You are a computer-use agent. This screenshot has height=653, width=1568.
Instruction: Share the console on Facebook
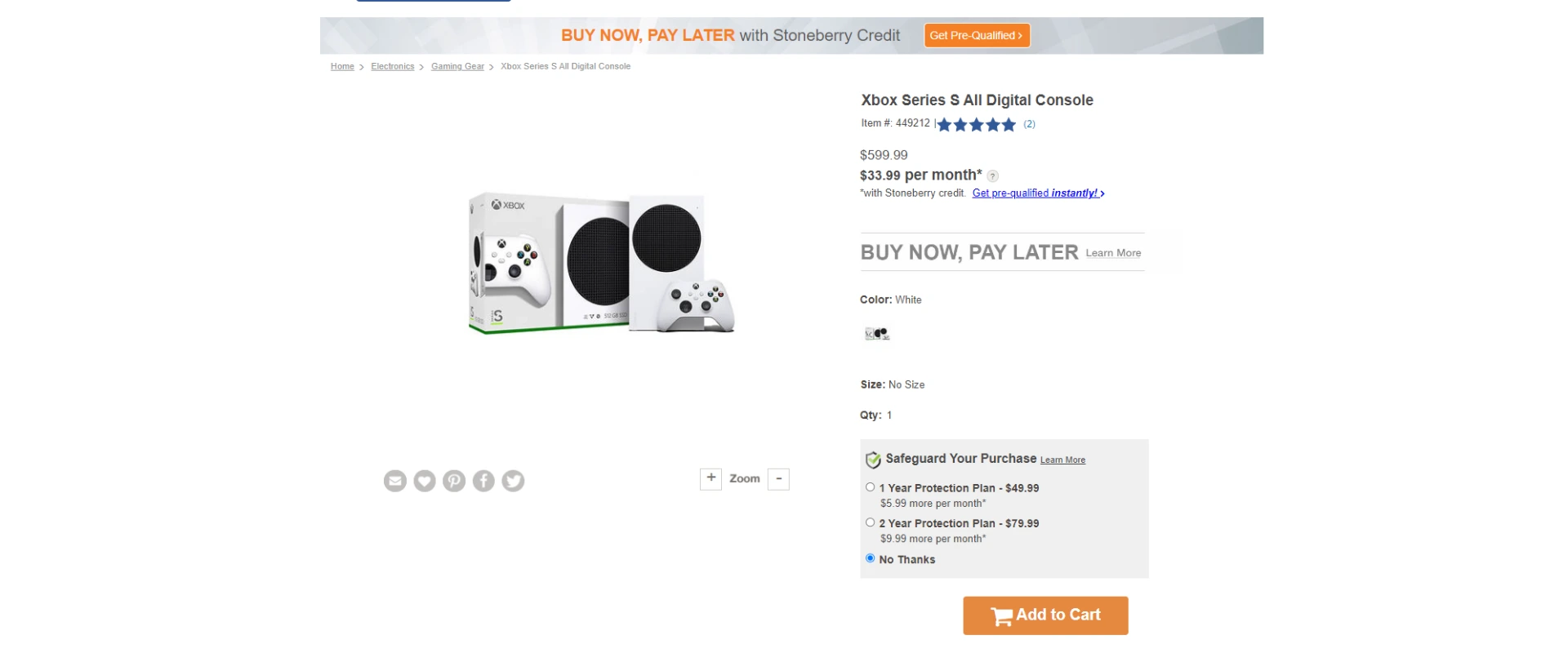[x=483, y=481]
